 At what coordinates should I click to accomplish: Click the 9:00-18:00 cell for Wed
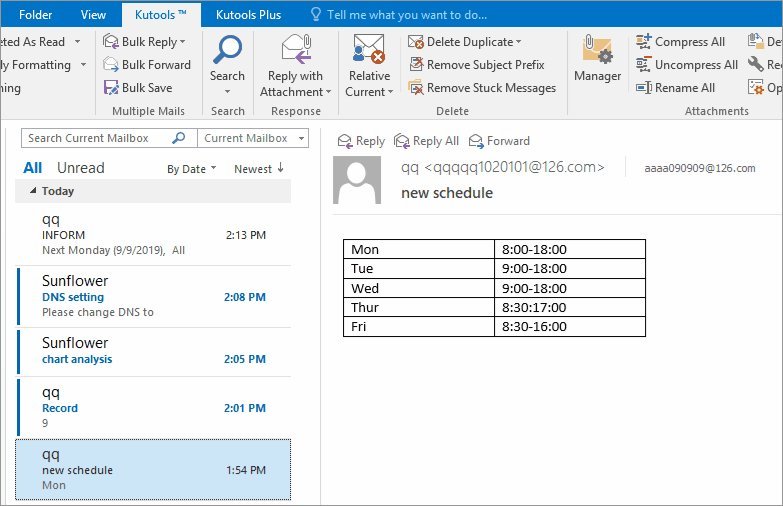tap(570, 288)
